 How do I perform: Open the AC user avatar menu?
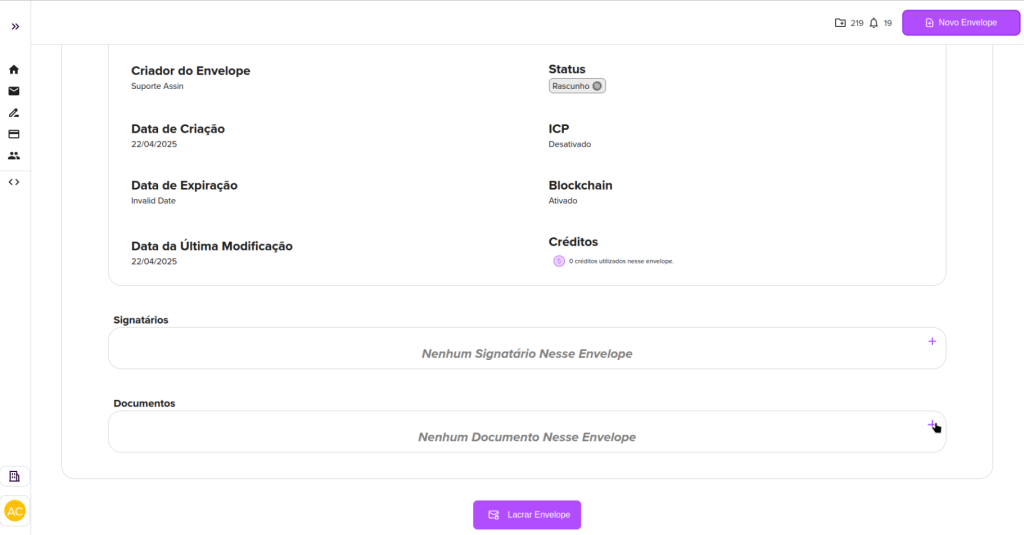click(x=15, y=511)
